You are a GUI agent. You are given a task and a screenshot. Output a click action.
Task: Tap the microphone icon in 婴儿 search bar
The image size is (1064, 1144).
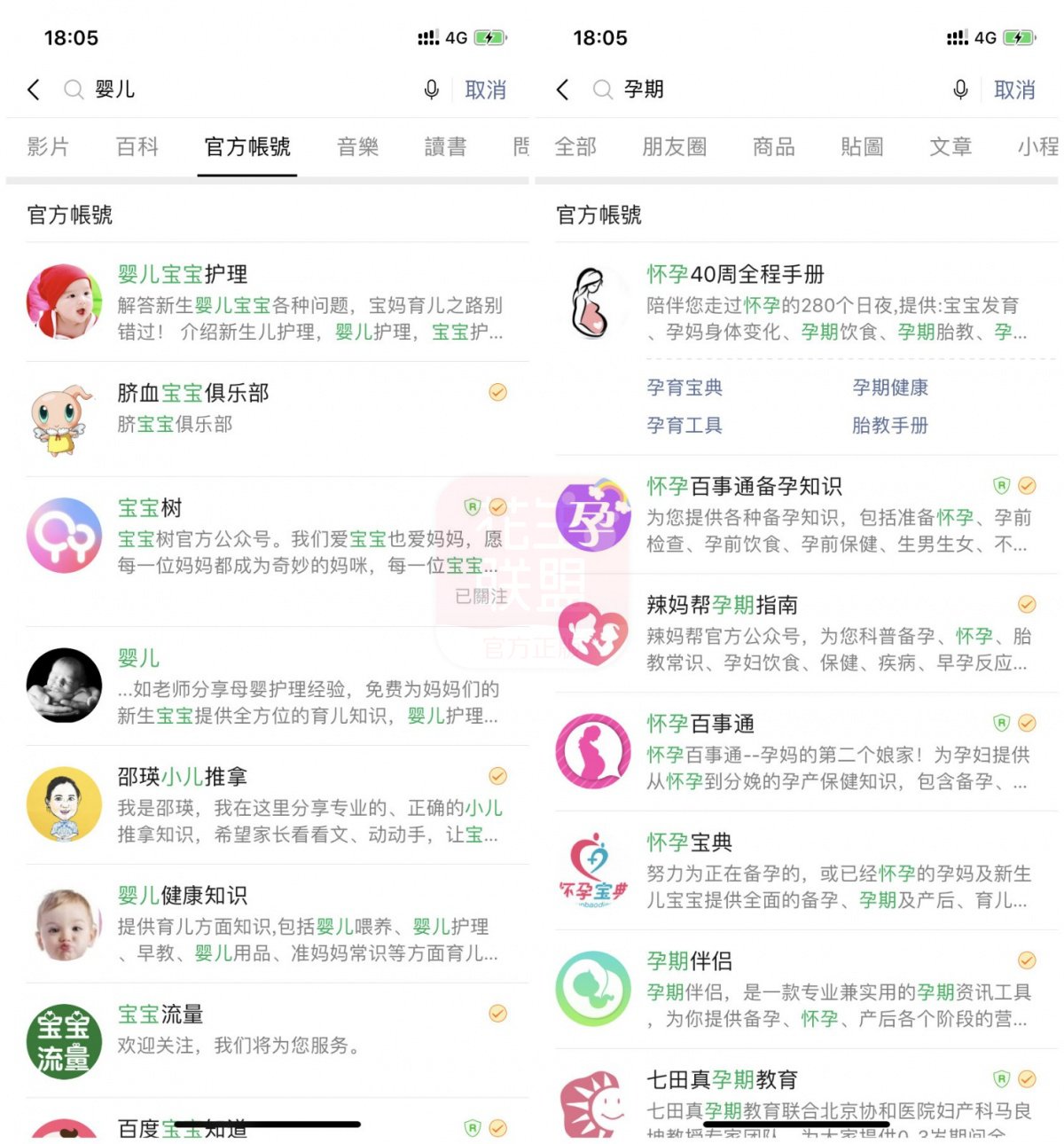[x=431, y=90]
